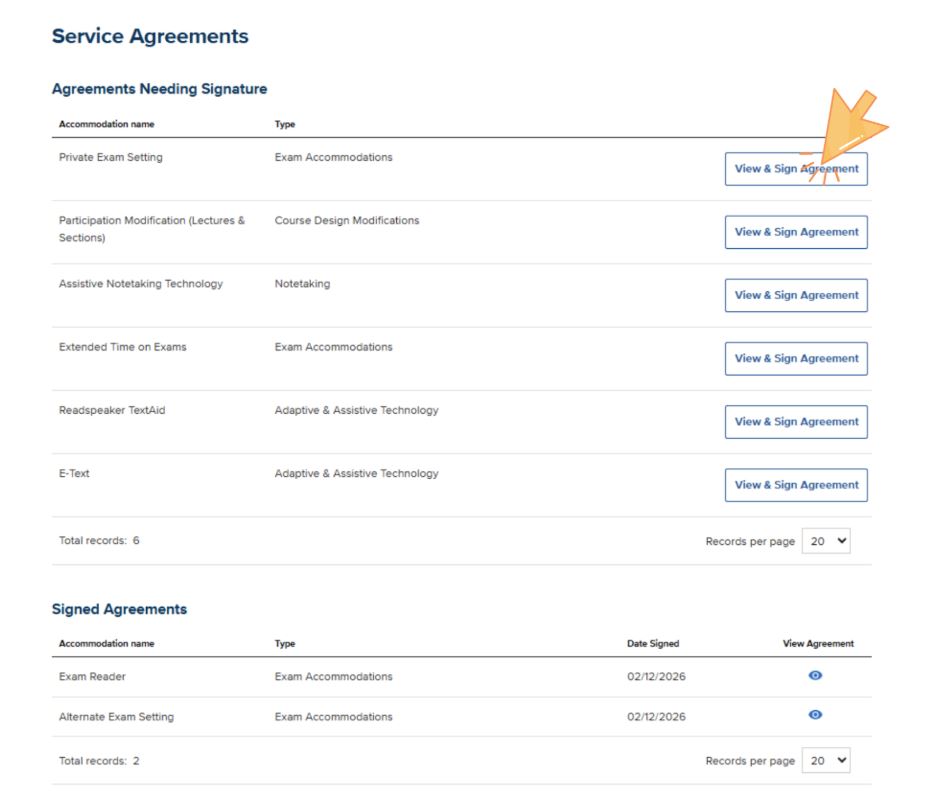The width and height of the screenshot is (927, 810).
Task: Open Records per page dropdown under Agreements Needing Signature
Action: pyautogui.click(x=826, y=541)
